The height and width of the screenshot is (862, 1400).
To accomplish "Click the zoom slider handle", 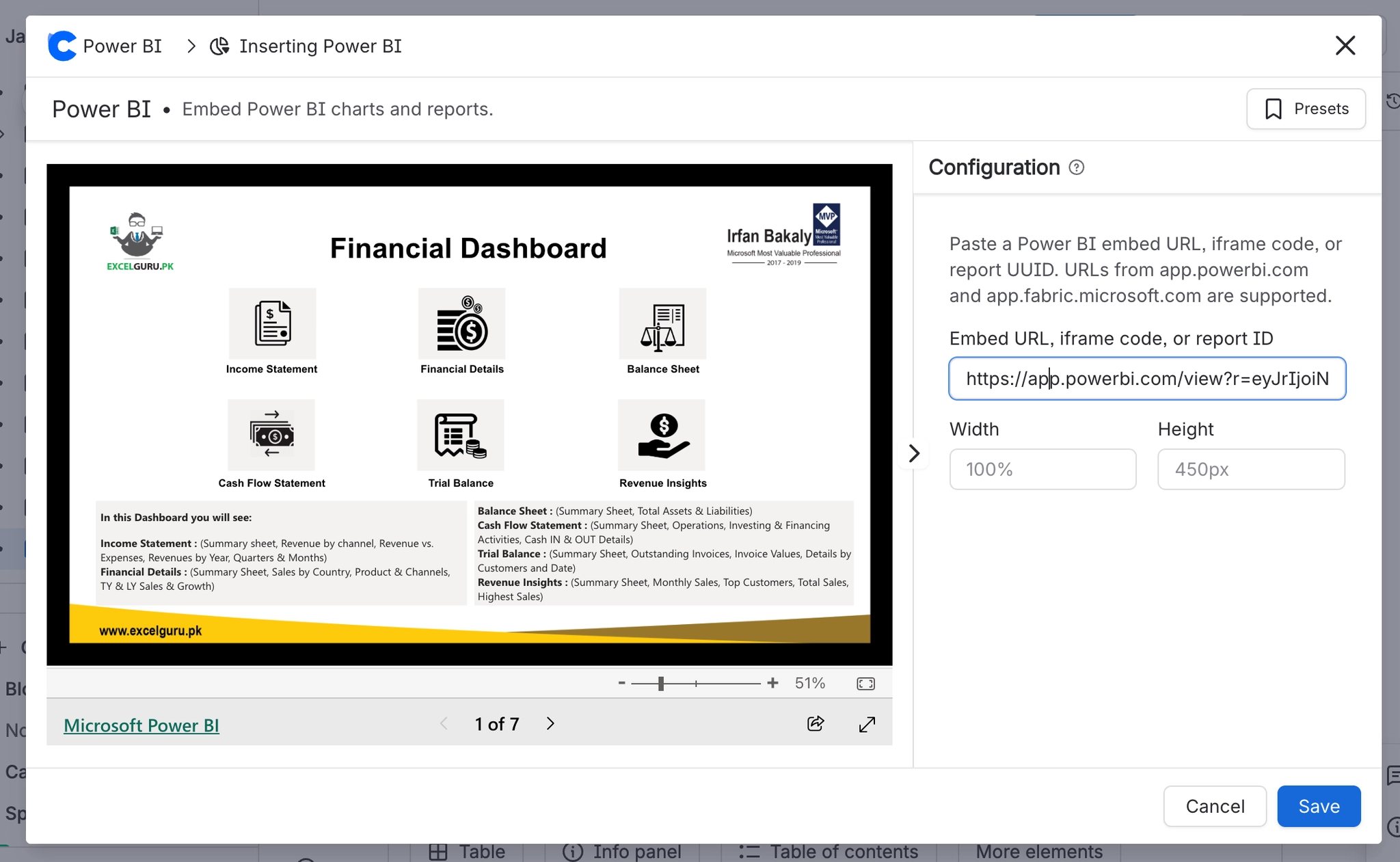I will (661, 684).
